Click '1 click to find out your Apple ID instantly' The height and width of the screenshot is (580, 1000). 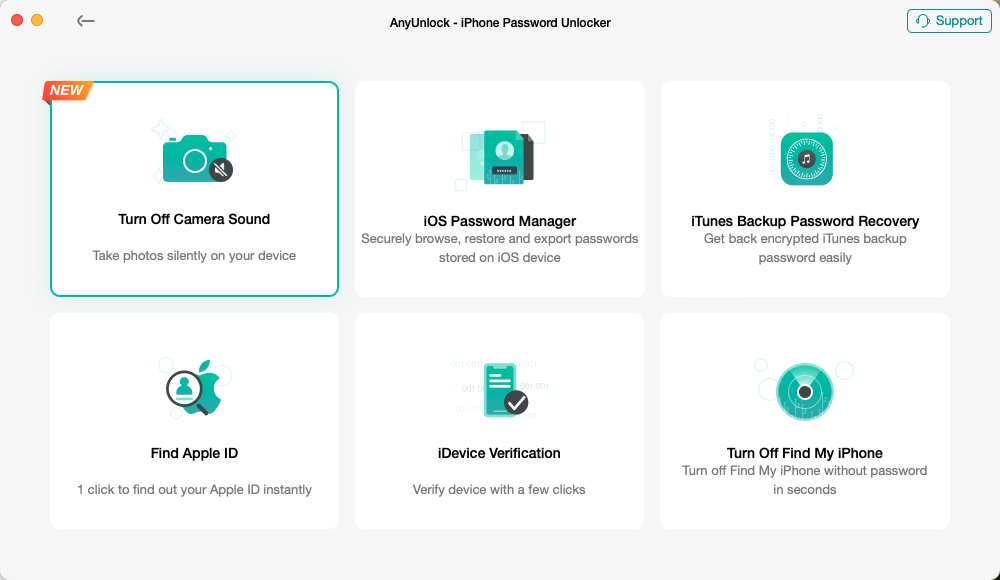195,489
